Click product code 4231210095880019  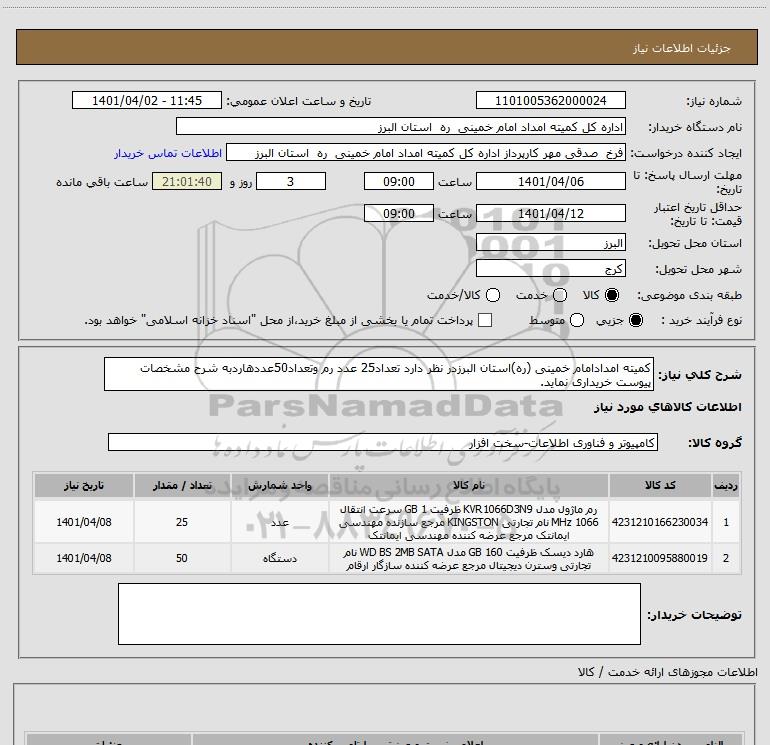pyautogui.click(x=660, y=558)
